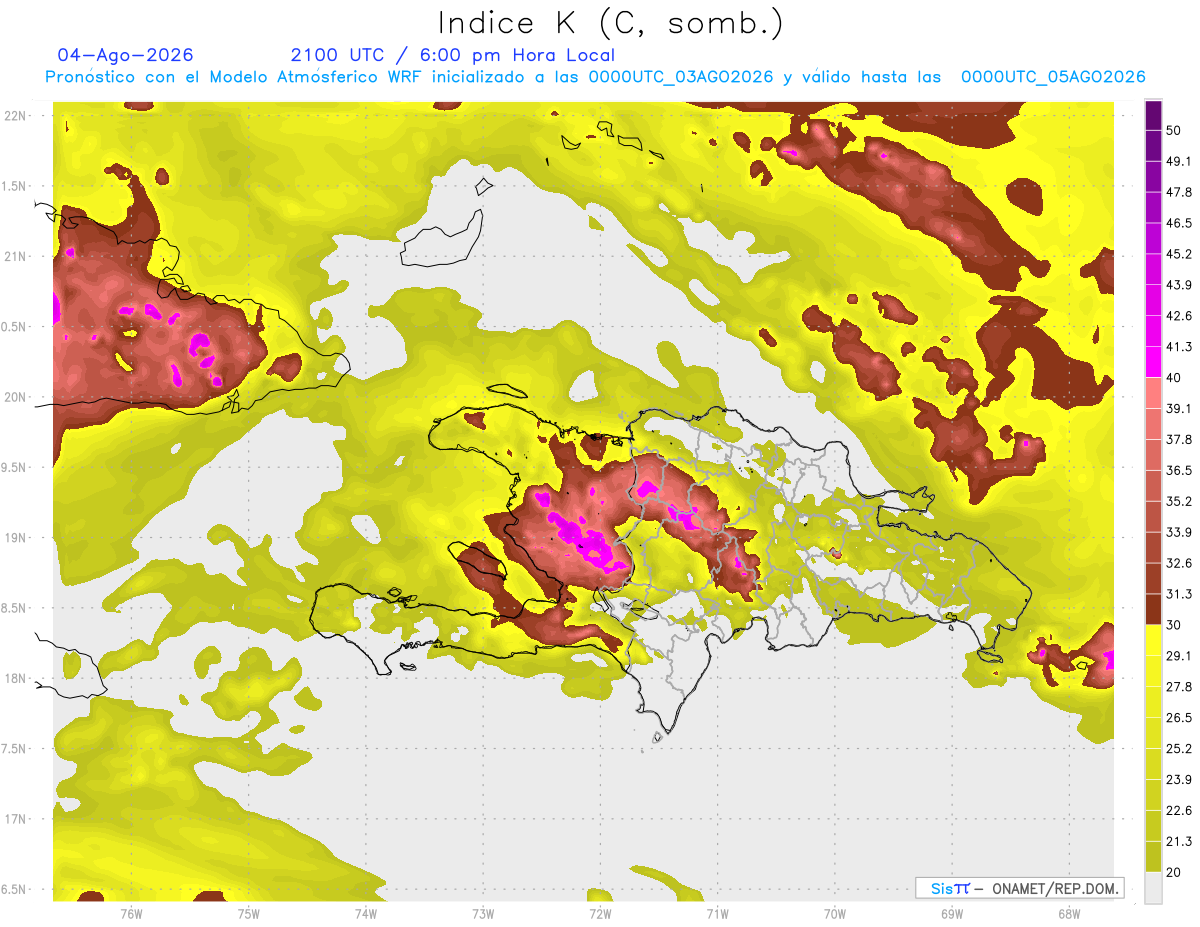Click the "76W" longitude label
The image size is (1200, 927).
[x=131, y=914]
